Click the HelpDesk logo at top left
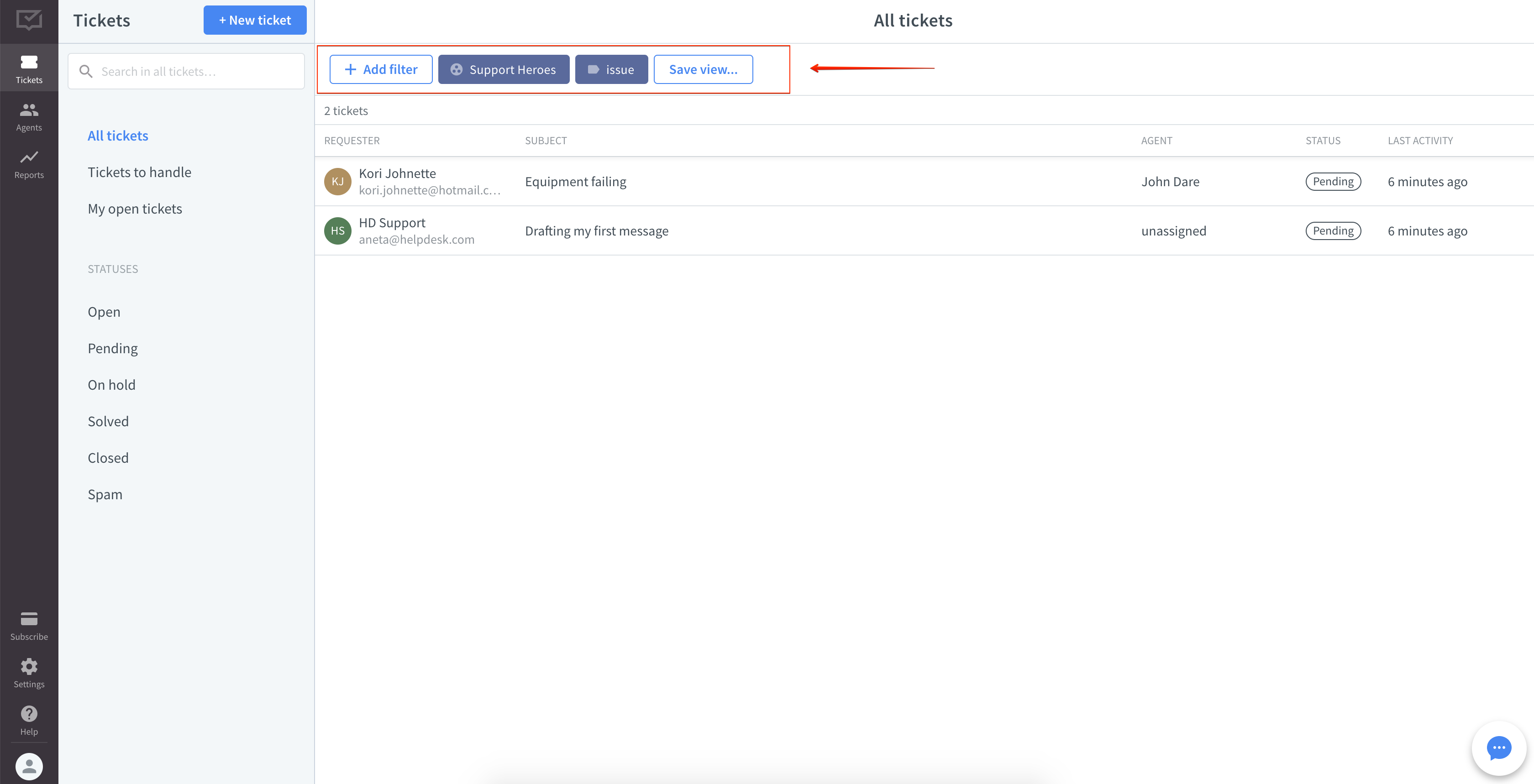The height and width of the screenshot is (784, 1534). [x=29, y=20]
